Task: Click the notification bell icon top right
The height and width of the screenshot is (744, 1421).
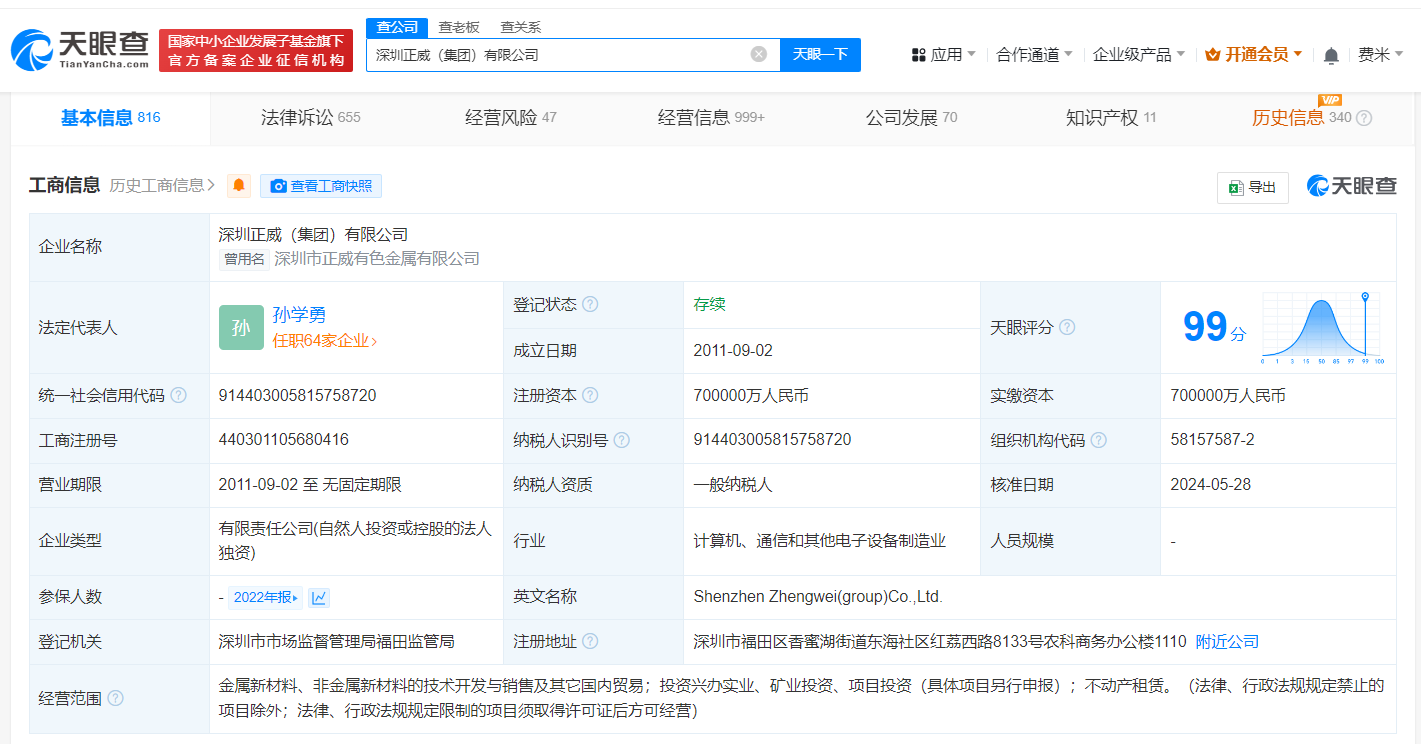Action: click(x=1331, y=55)
